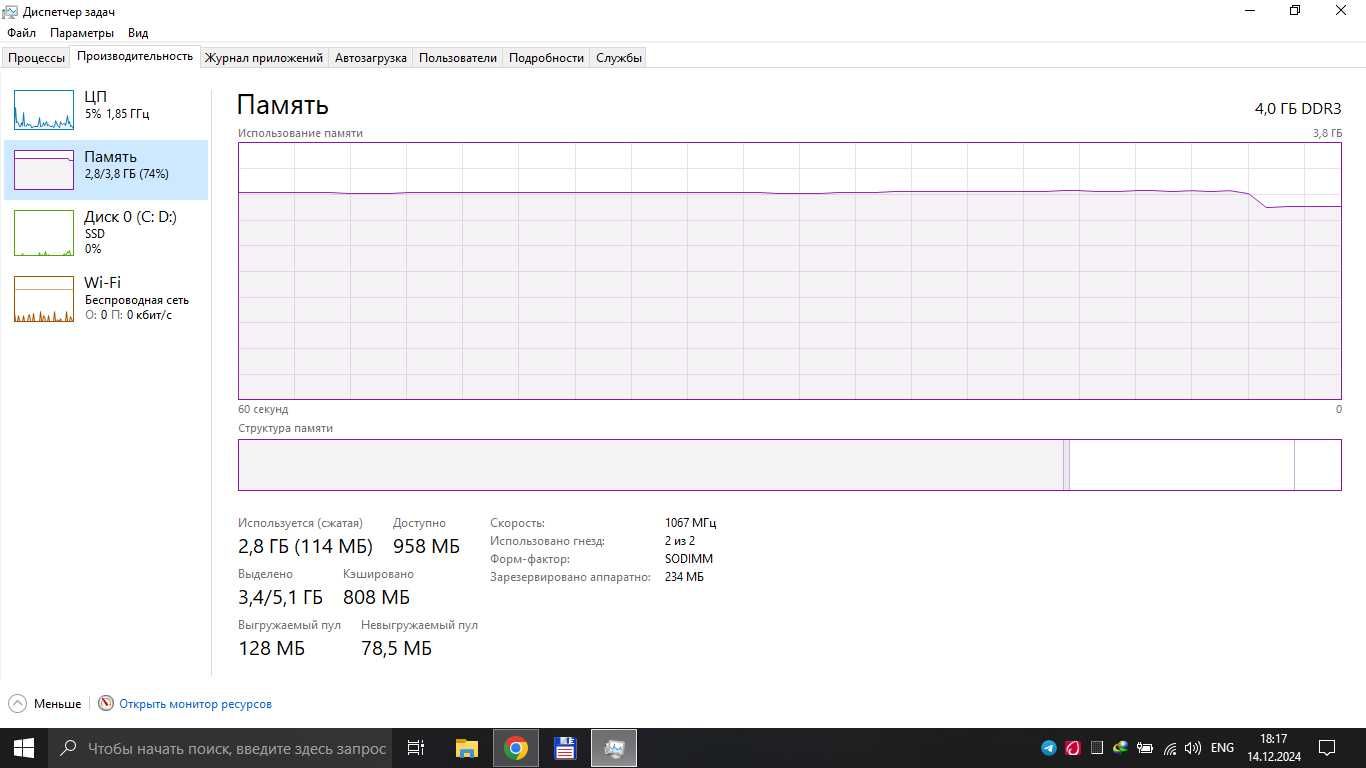Click the ENG language indicator
This screenshot has width=1366, height=768.
tap(1222, 748)
